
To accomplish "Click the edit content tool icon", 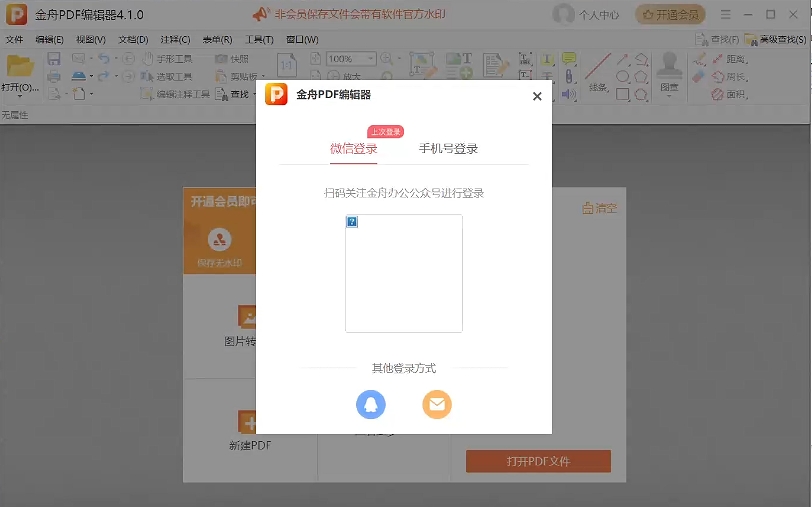I will 423,65.
